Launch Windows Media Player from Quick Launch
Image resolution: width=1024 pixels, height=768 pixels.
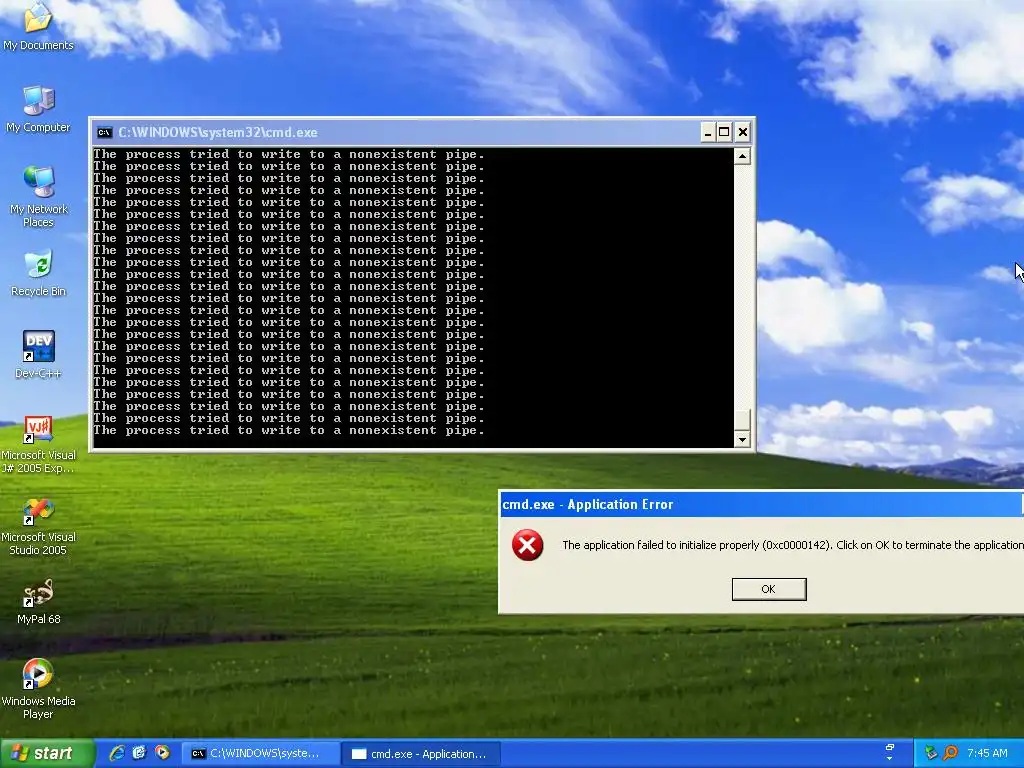[x=162, y=753]
